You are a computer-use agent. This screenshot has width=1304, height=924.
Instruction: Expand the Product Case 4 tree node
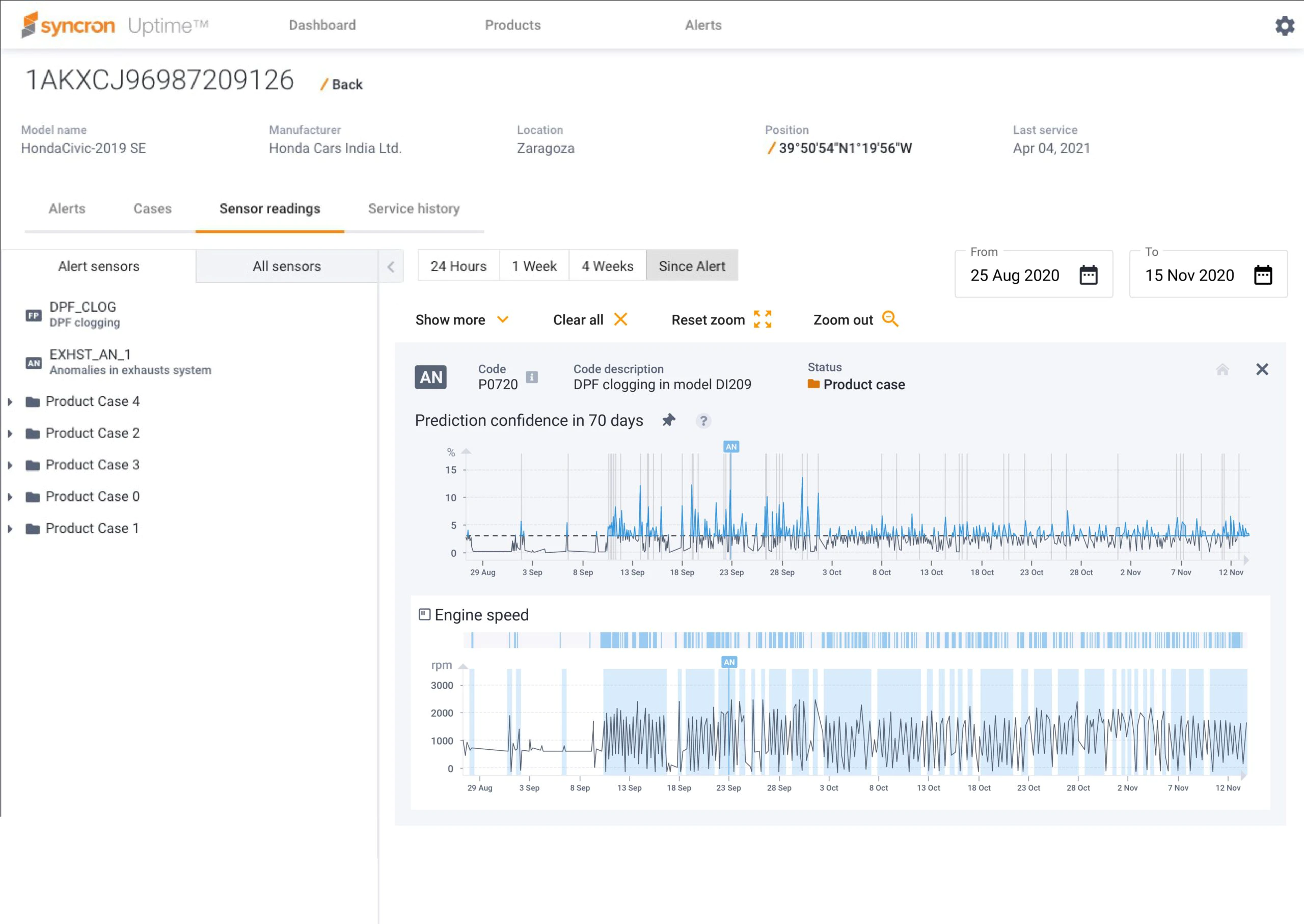[10, 402]
